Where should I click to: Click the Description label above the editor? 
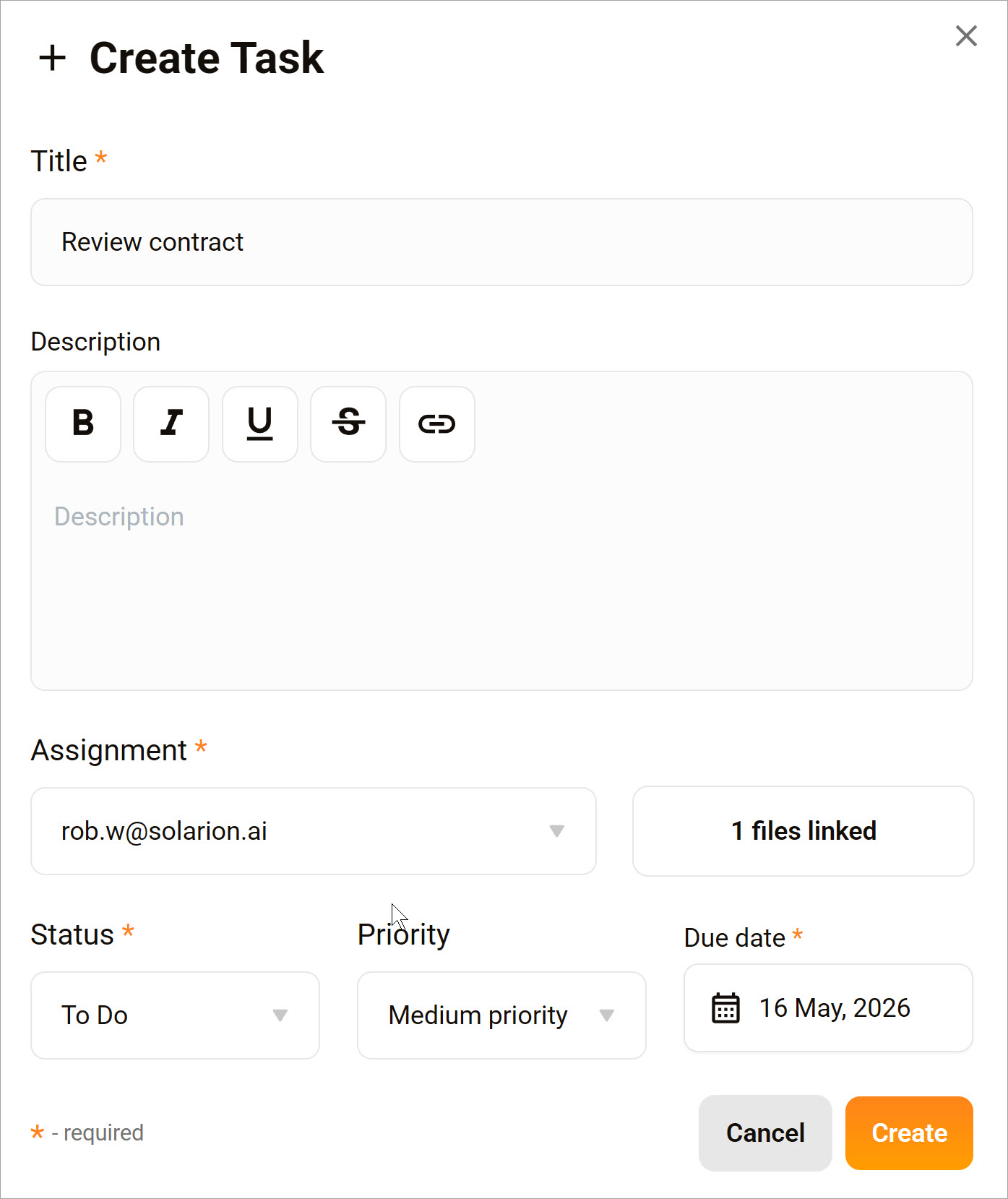(95, 342)
